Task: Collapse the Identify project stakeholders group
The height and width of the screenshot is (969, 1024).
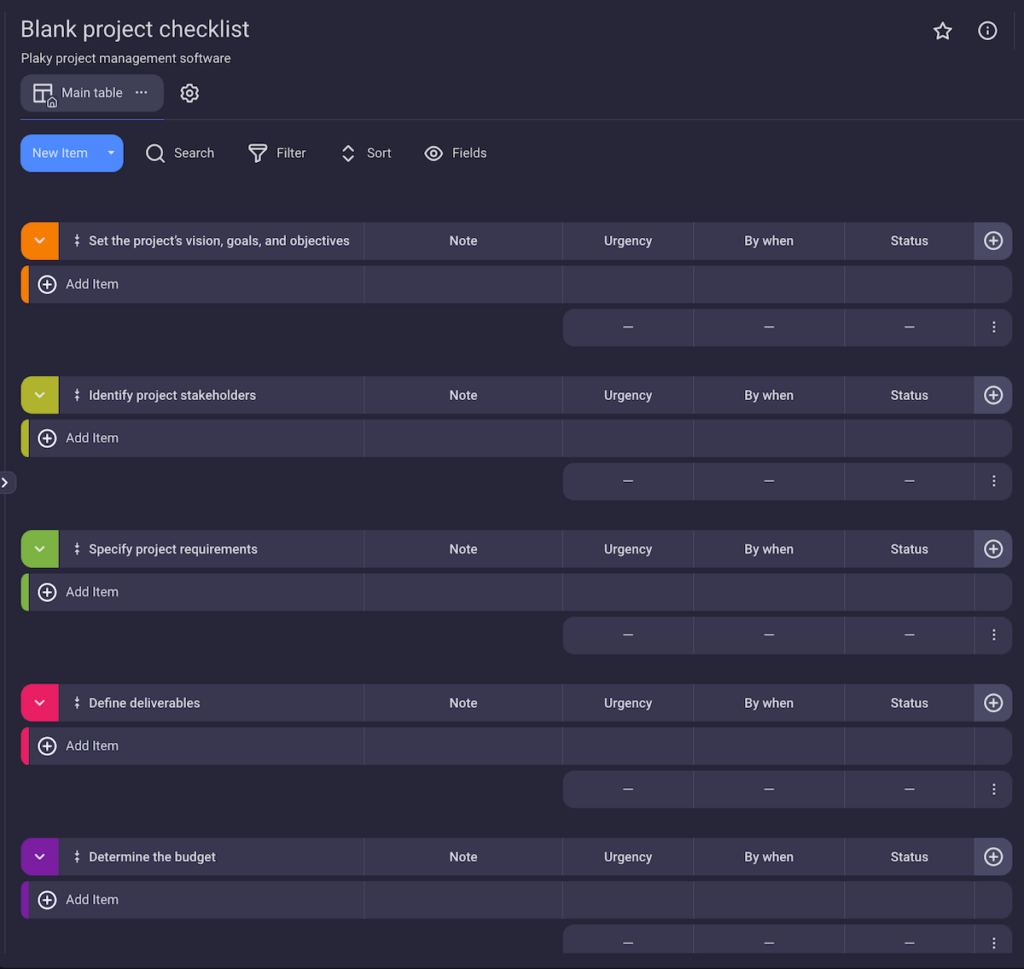Action: (x=39, y=394)
